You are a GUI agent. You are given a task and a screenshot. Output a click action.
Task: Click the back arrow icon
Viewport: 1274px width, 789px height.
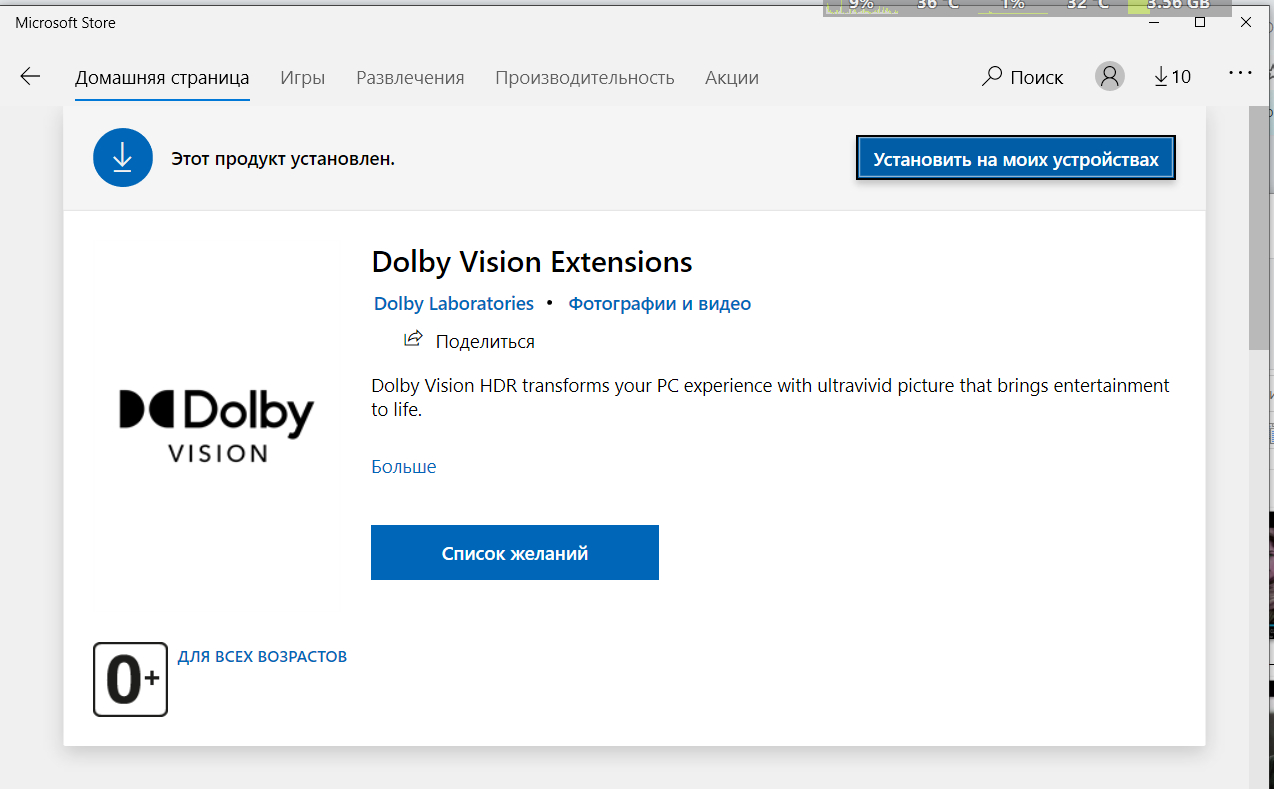click(30, 77)
